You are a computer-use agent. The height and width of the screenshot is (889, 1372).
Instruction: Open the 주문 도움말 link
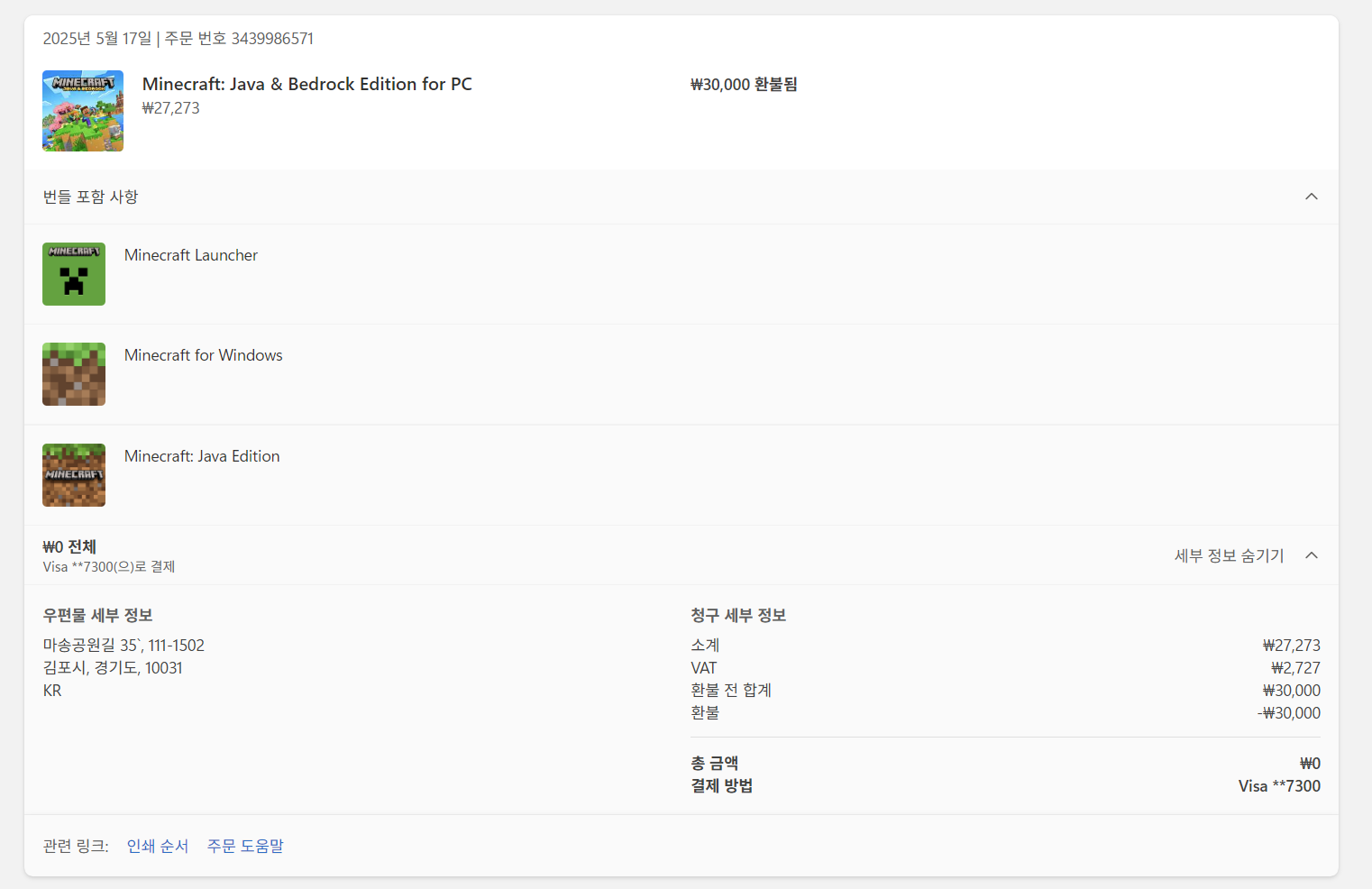245,846
